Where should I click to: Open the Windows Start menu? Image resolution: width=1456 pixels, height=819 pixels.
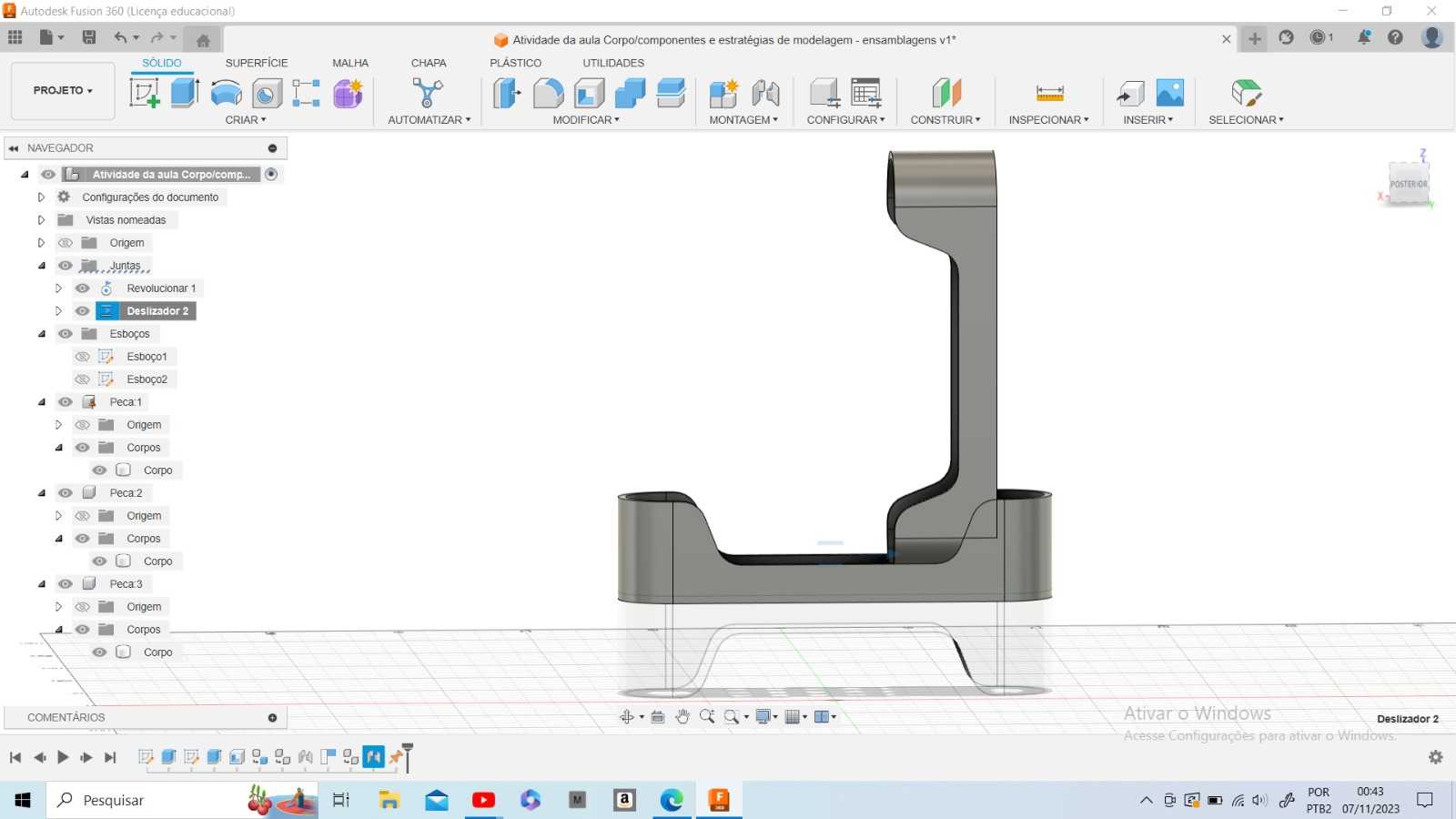pyautogui.click(x=23, y=800)
